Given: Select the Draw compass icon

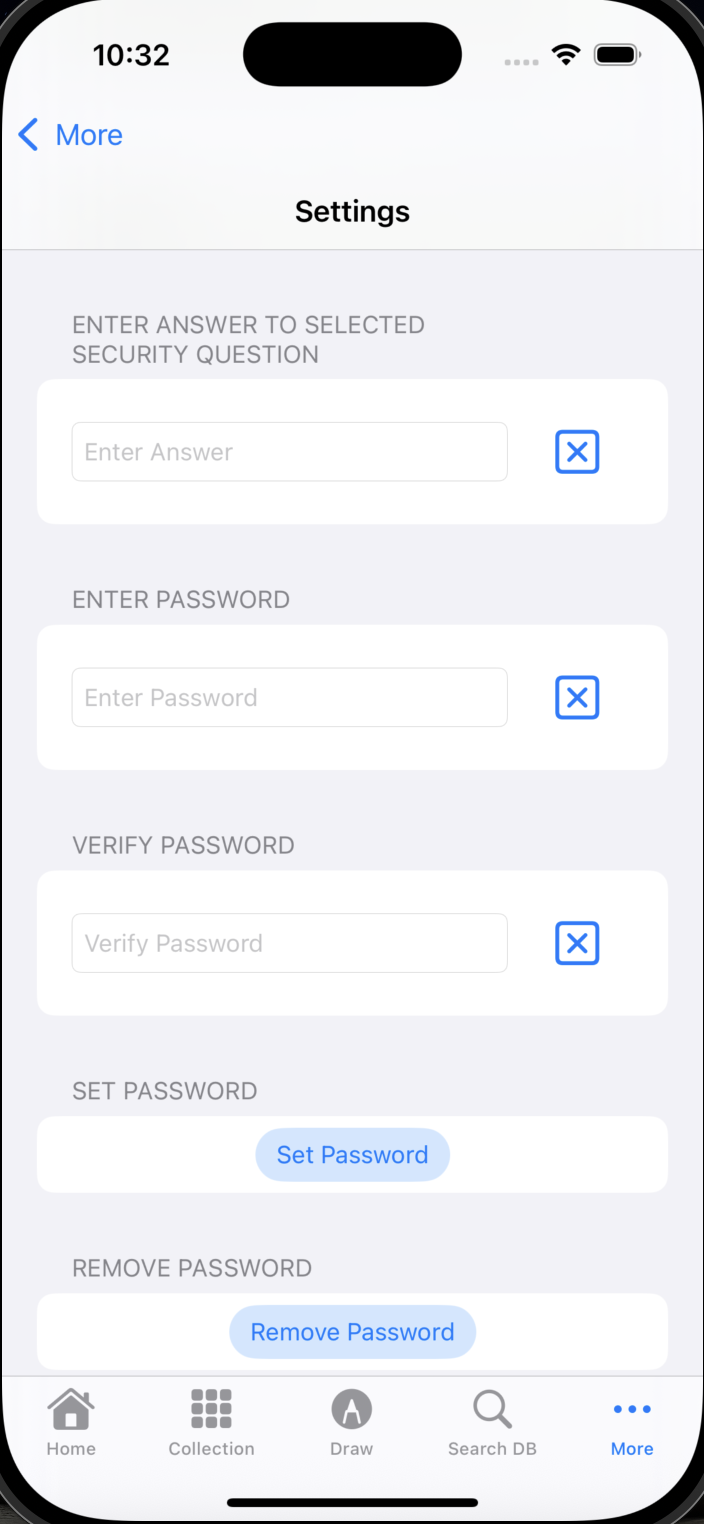Looking at the screenshot, I should tap(352, 1409).
